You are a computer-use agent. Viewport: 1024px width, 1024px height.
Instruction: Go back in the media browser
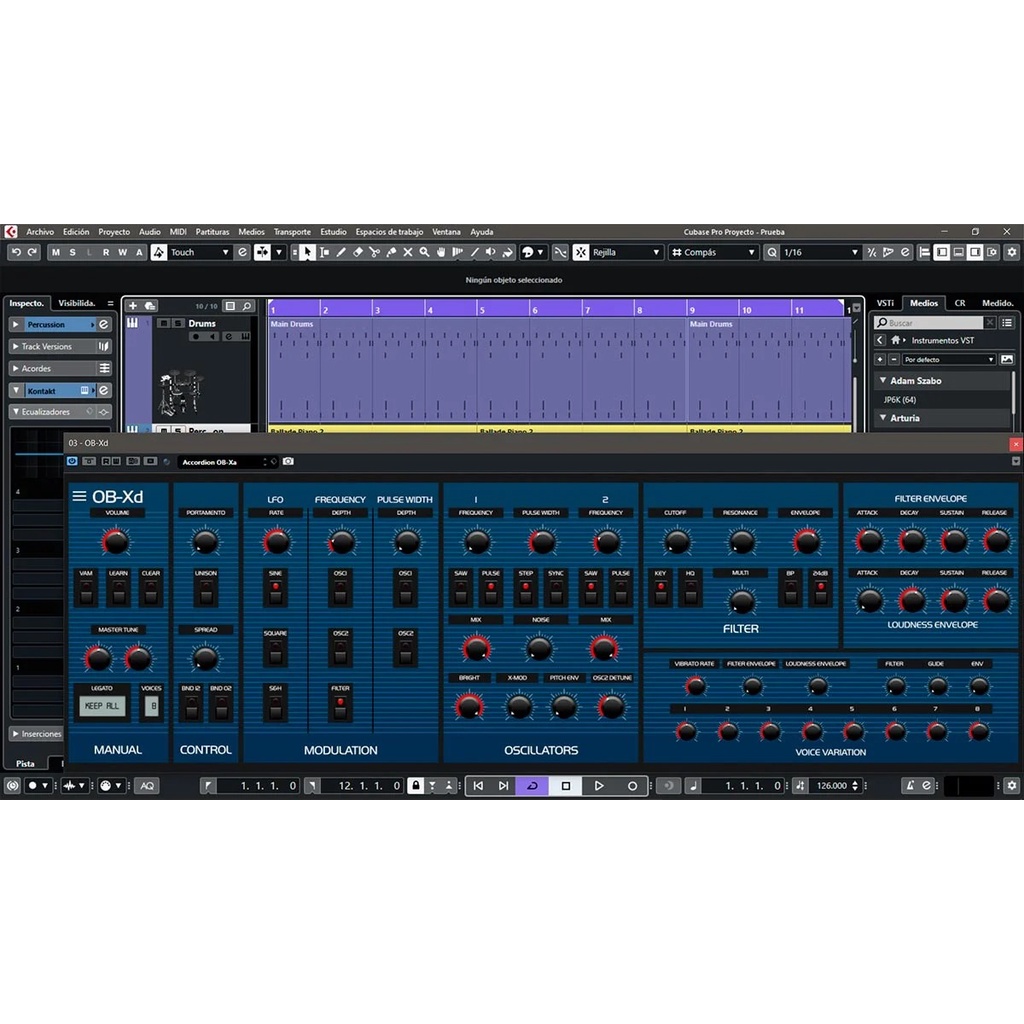point(880,340)
